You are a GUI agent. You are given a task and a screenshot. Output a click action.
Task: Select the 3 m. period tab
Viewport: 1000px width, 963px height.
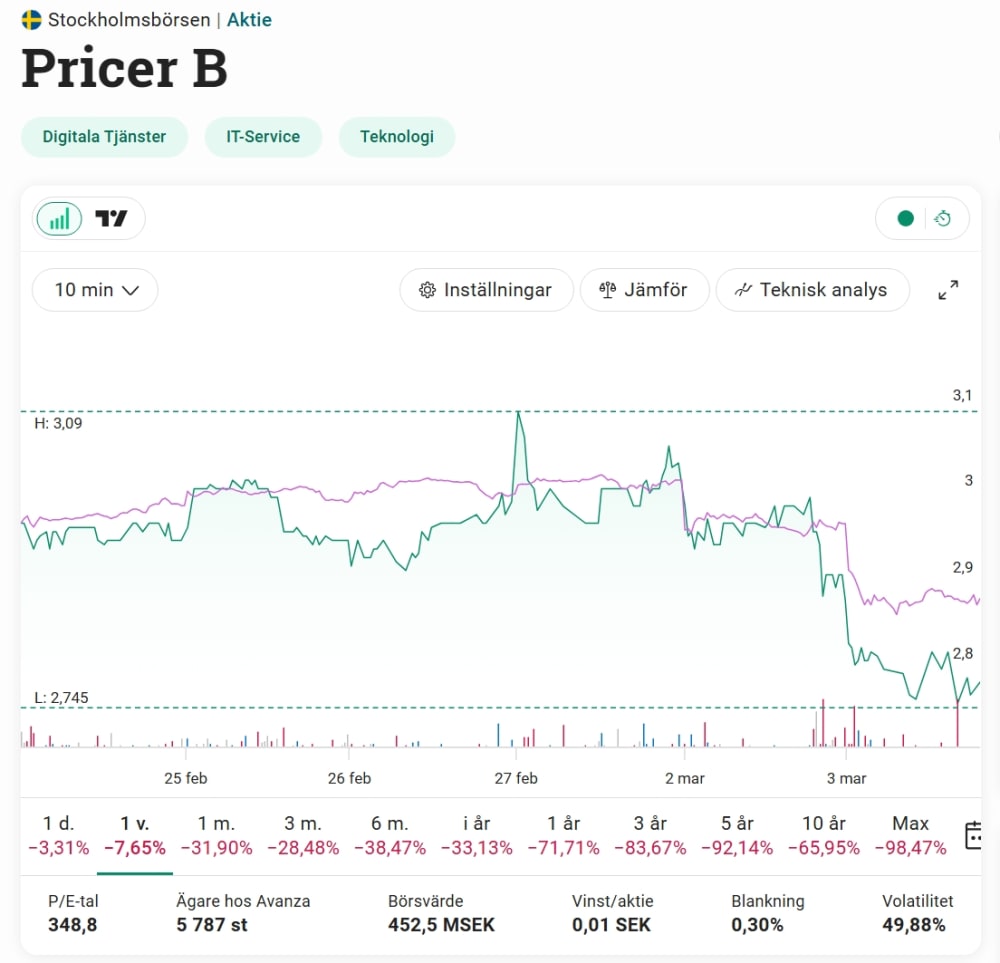[x=303, y=835]
